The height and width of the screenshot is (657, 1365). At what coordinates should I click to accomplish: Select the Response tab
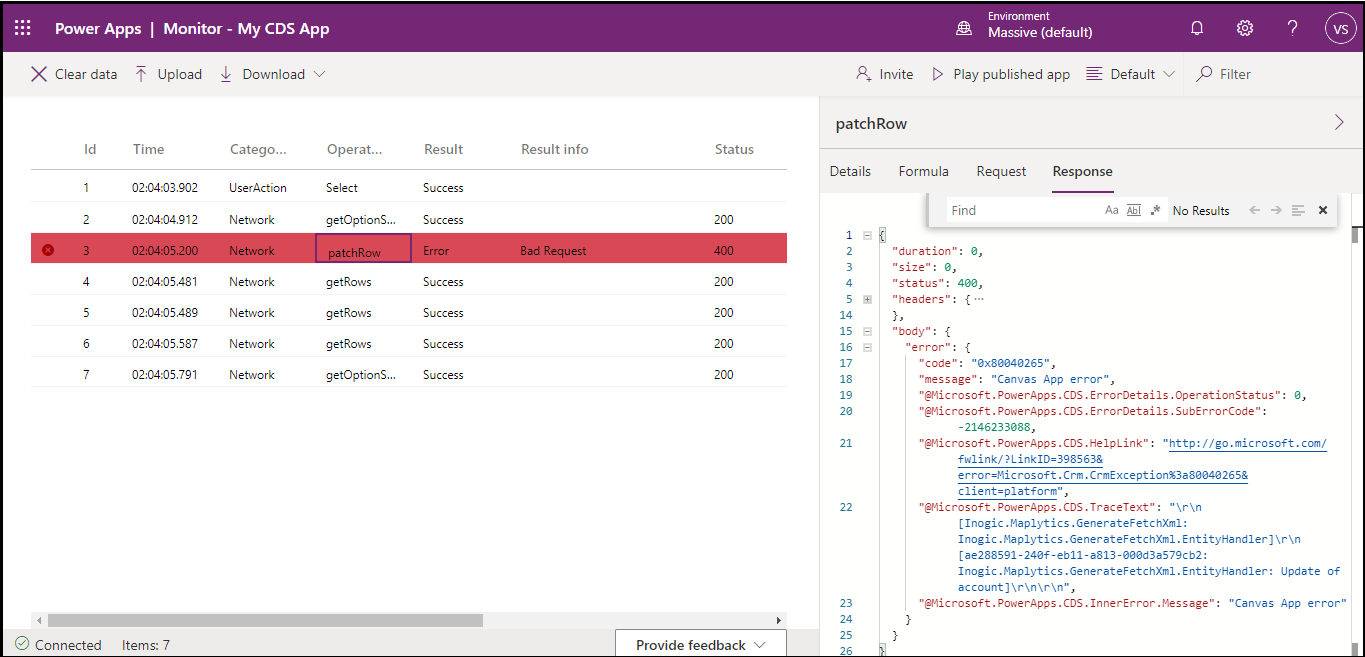coord(1082,171)
